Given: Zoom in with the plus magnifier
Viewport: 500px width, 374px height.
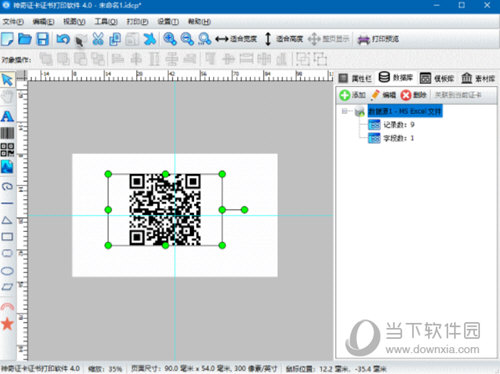Looking at the screenshot, I should [x=170, y=39].
